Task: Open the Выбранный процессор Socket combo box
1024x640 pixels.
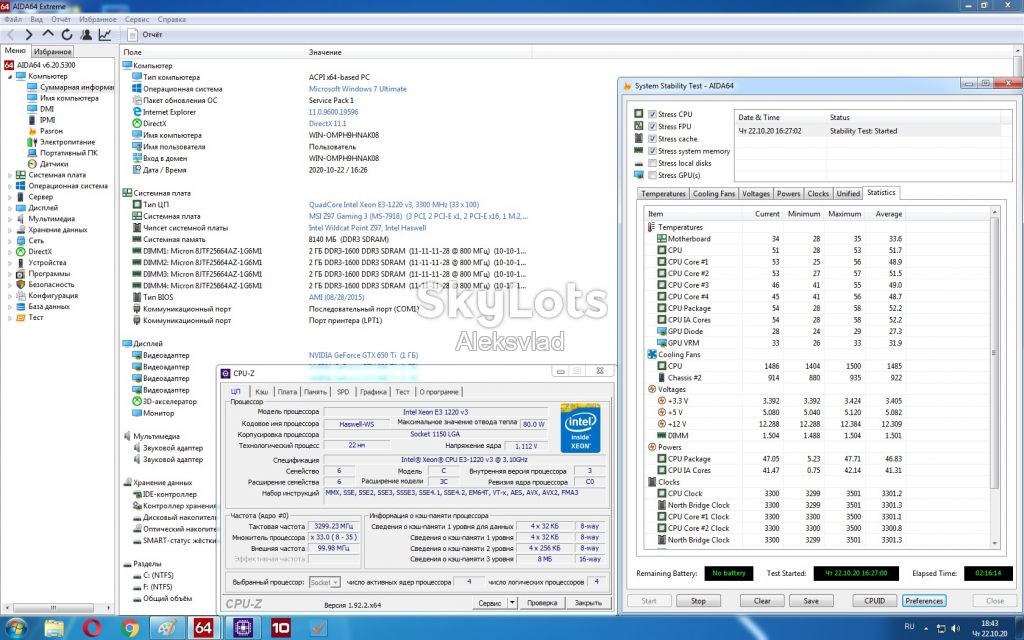Action: (x=324, y=582)
